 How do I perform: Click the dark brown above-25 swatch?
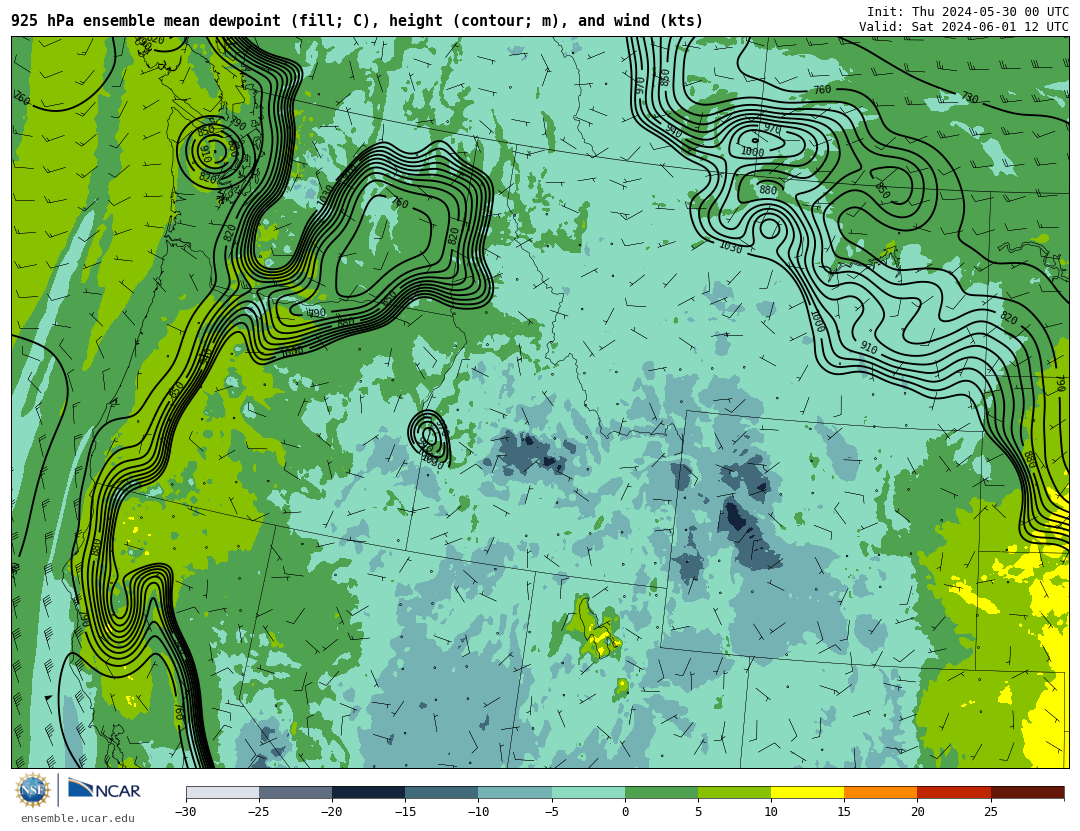pyautogui.click(x=1028, y=792)
